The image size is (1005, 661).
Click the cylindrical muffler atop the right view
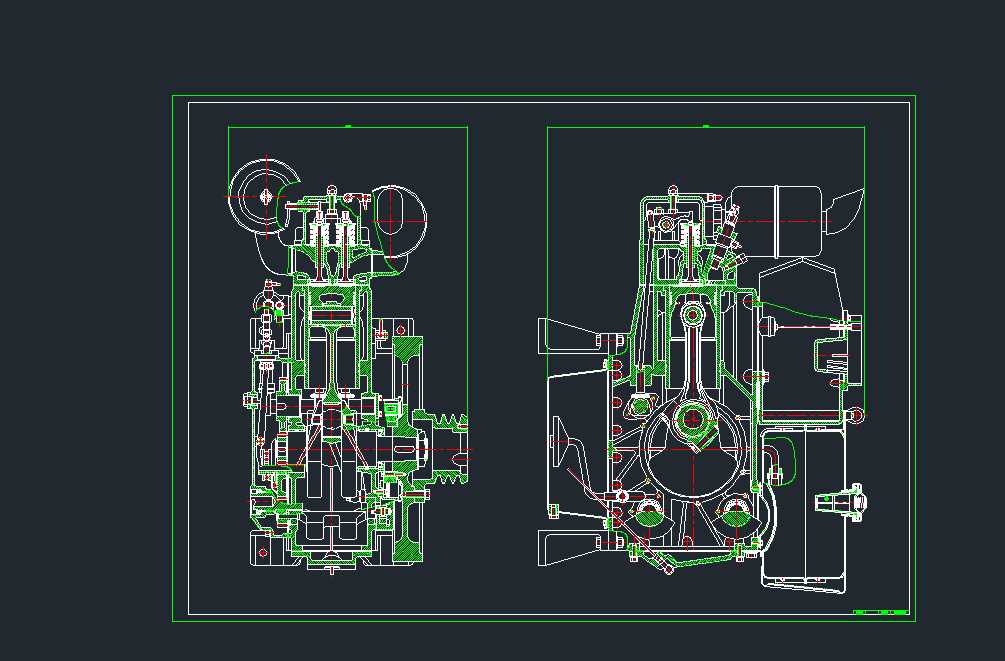tap(776, 221)
